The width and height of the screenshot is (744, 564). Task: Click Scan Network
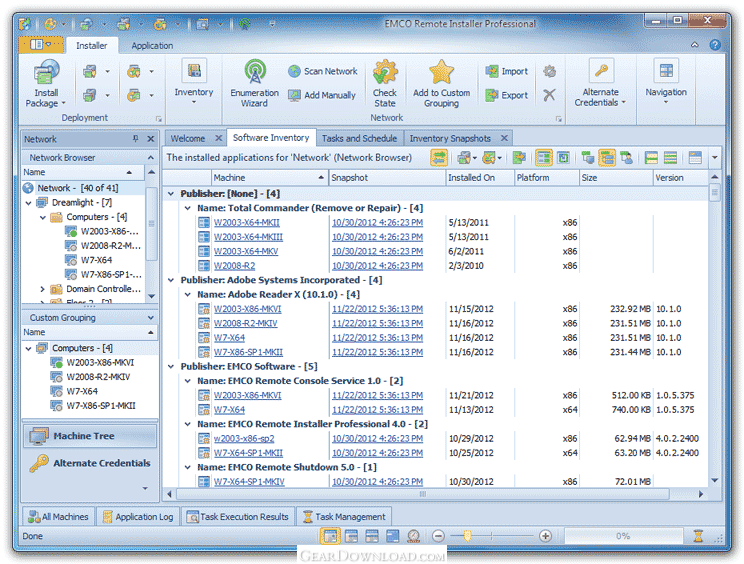click(323, 71)
